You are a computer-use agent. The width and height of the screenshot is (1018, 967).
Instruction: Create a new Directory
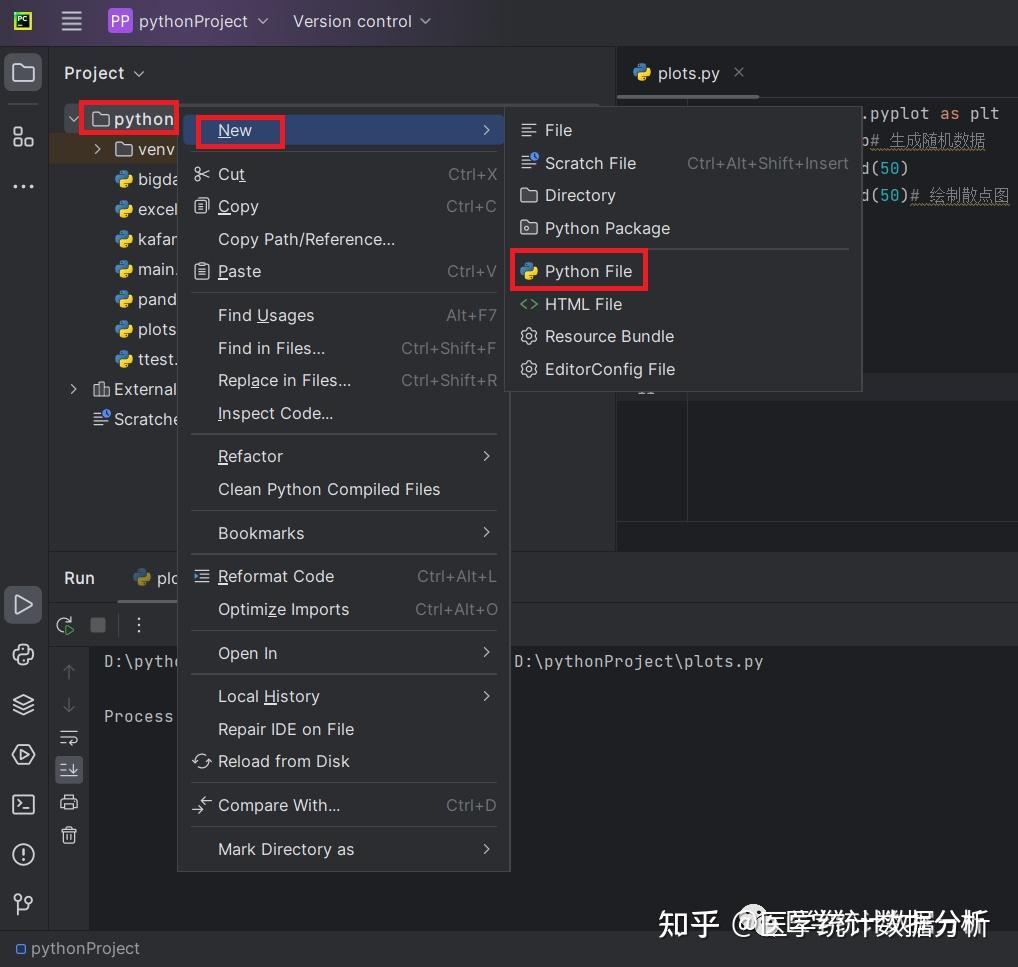pos(684,195)
